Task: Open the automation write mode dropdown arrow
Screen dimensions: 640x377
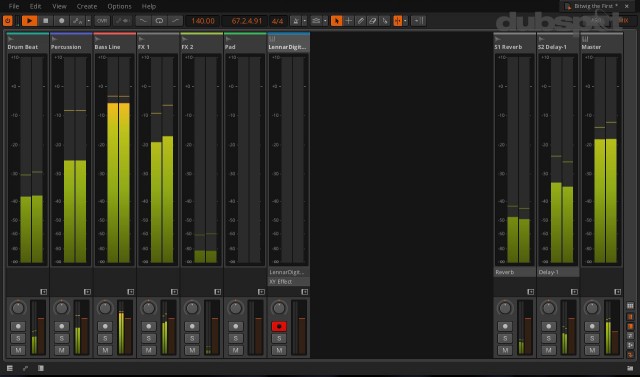Action: 88,21
